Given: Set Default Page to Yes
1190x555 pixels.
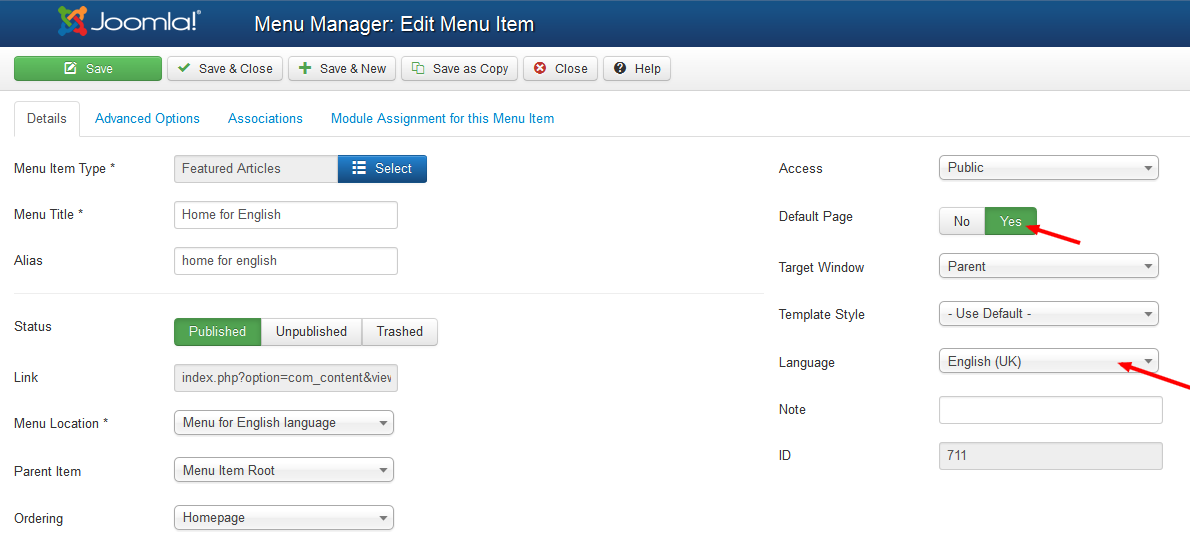Looking at the screenshot, I should [x=1011, y=221].
